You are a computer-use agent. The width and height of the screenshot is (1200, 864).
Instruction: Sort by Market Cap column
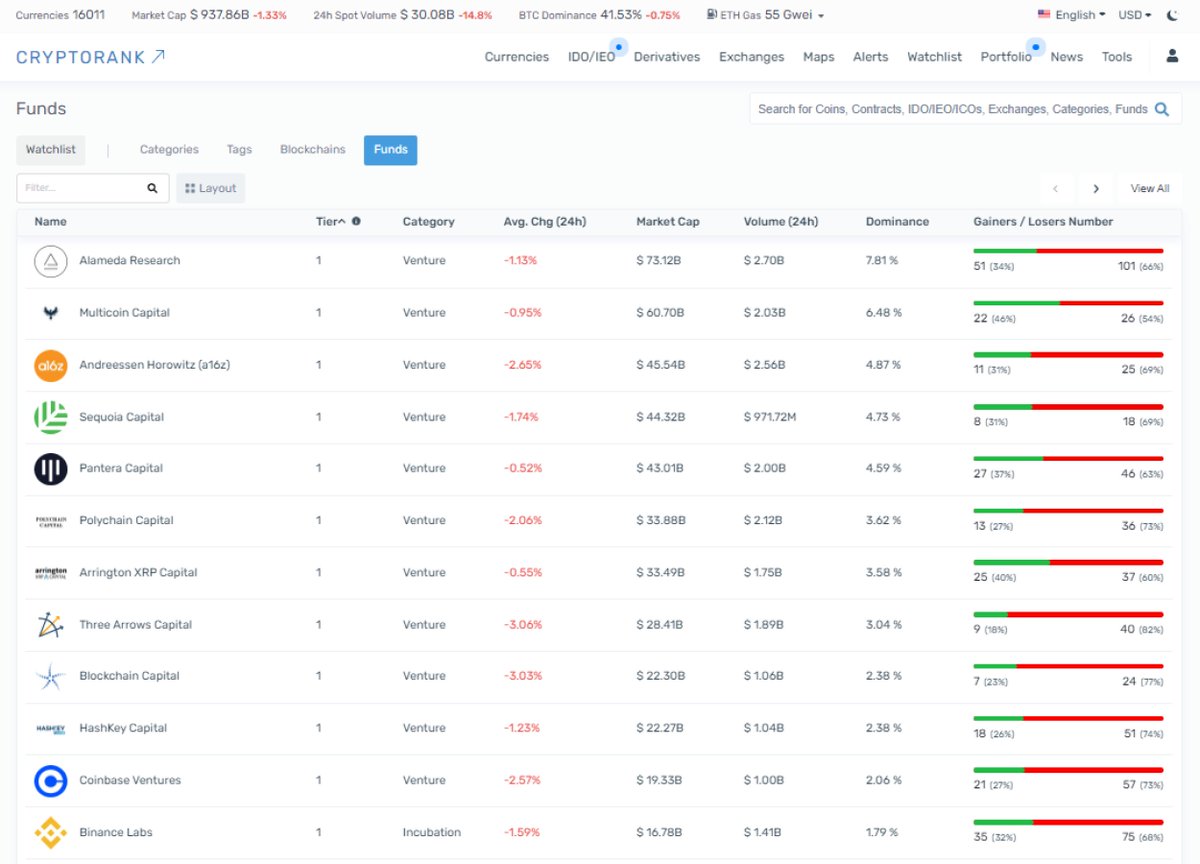668,222
